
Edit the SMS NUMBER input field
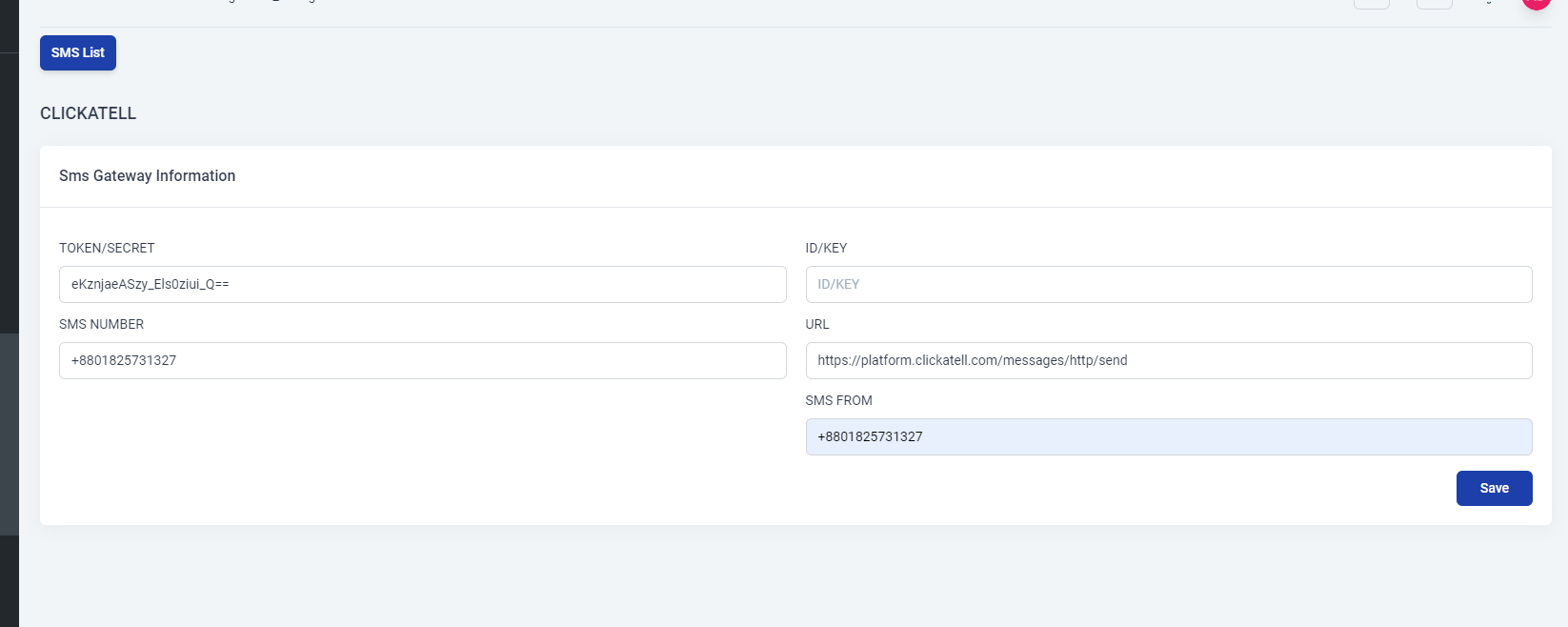[x=422, y=360]
